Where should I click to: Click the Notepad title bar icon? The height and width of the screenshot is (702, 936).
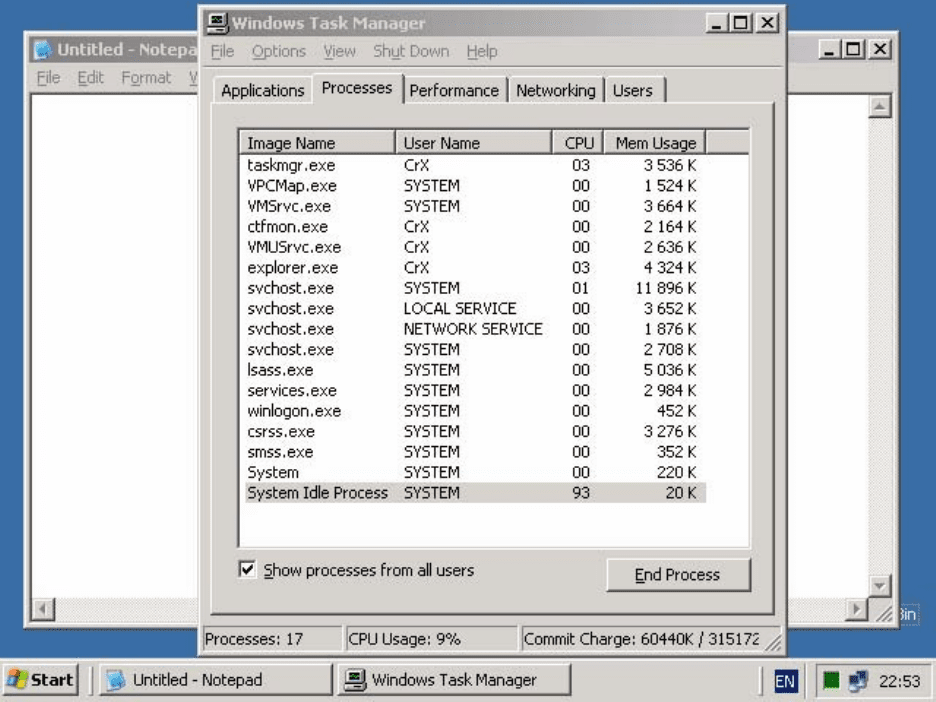[x=42, y=50]
